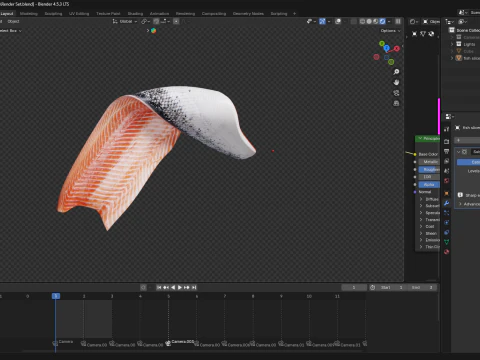The width and height of the screenshot is (480, 360).
Task: Open the Object properties tab
Action: (447, 193)
